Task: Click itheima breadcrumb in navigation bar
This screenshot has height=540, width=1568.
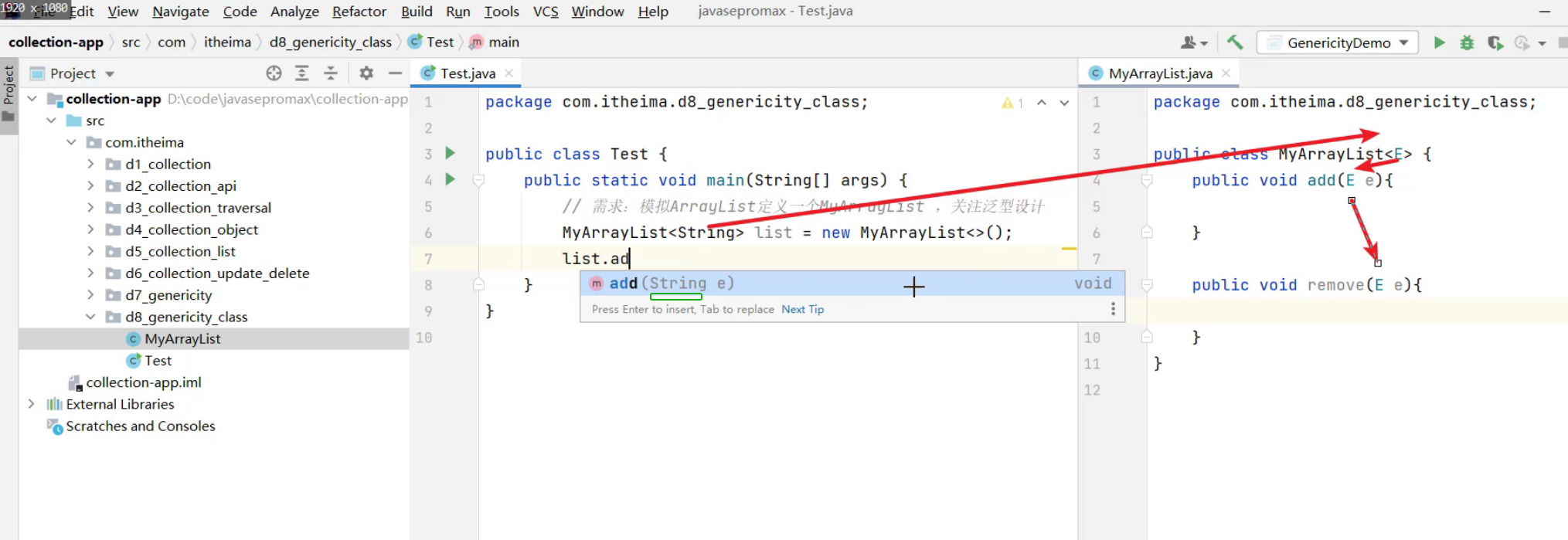Action: [227, 42]
